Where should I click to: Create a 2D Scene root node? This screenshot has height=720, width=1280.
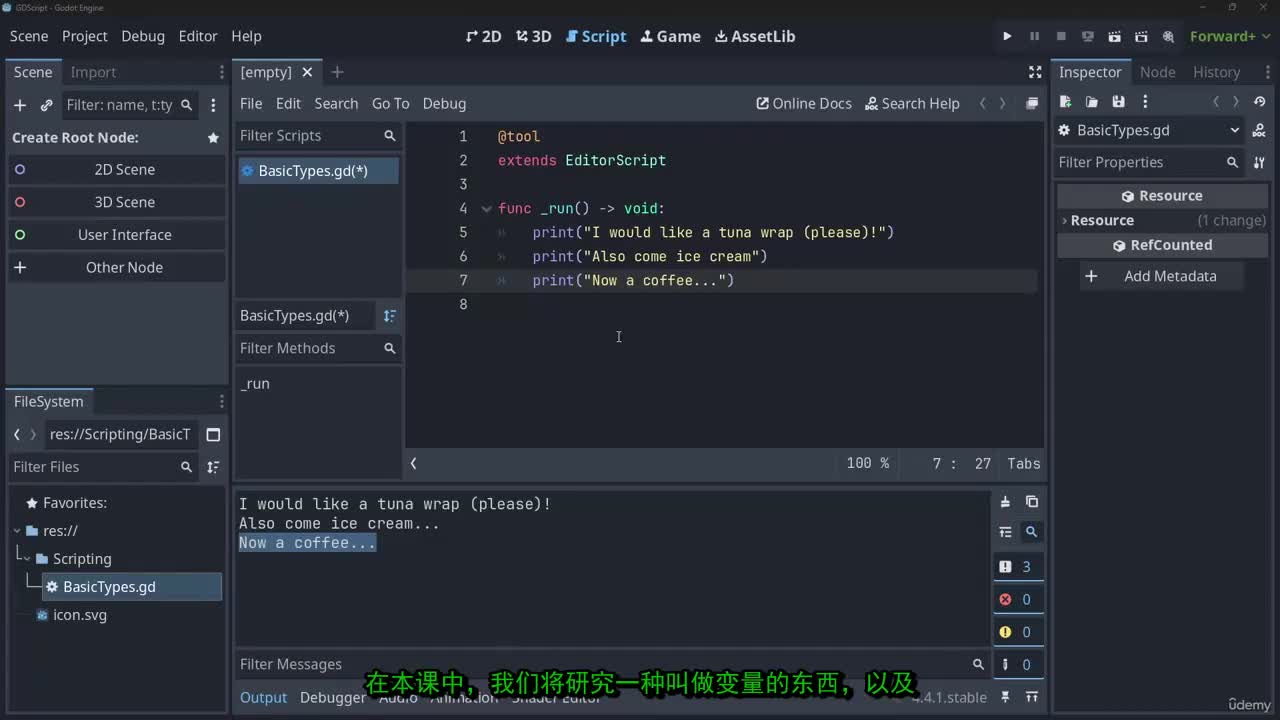coord(117,169)
